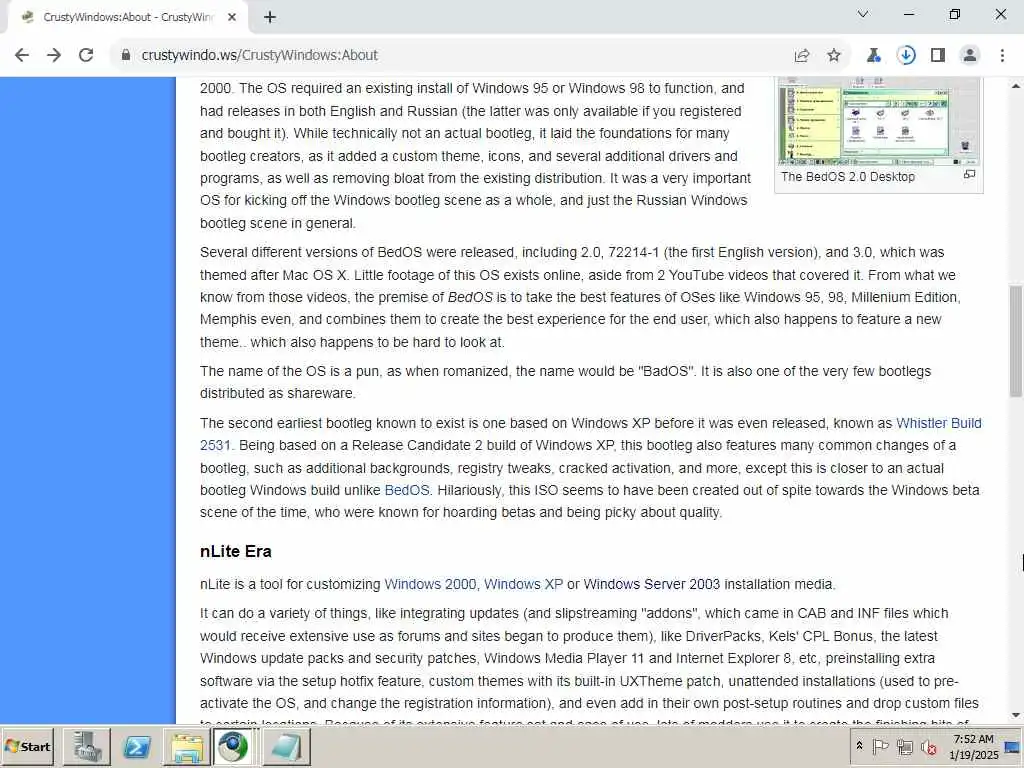The height and width of the screenshot is (768, 1024).
Task: Close the CrustyWindows:About tab
Action: pyautogui.click(x=232, y=17)
